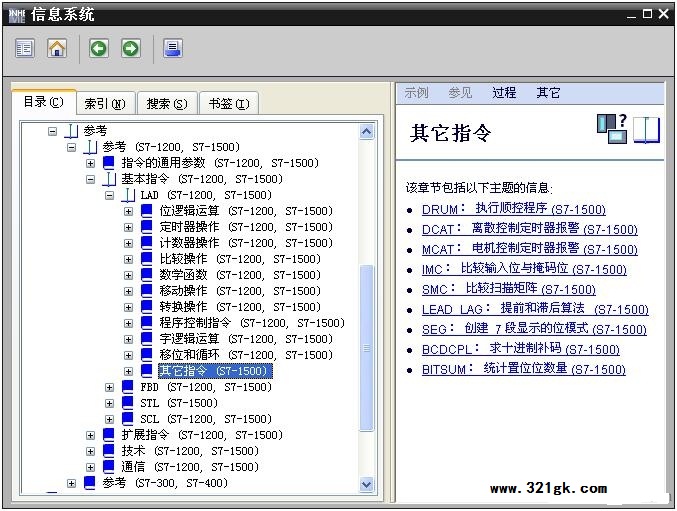
Task: Open the DRUM: 执行顺控程序 link
Action: coord(514,209)
